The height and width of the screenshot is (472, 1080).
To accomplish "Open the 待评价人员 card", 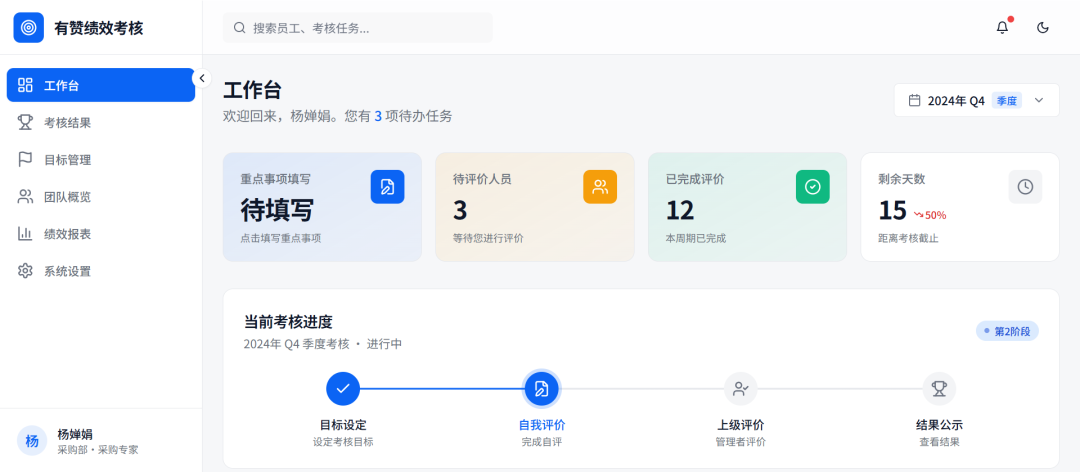I will (534, 207).
